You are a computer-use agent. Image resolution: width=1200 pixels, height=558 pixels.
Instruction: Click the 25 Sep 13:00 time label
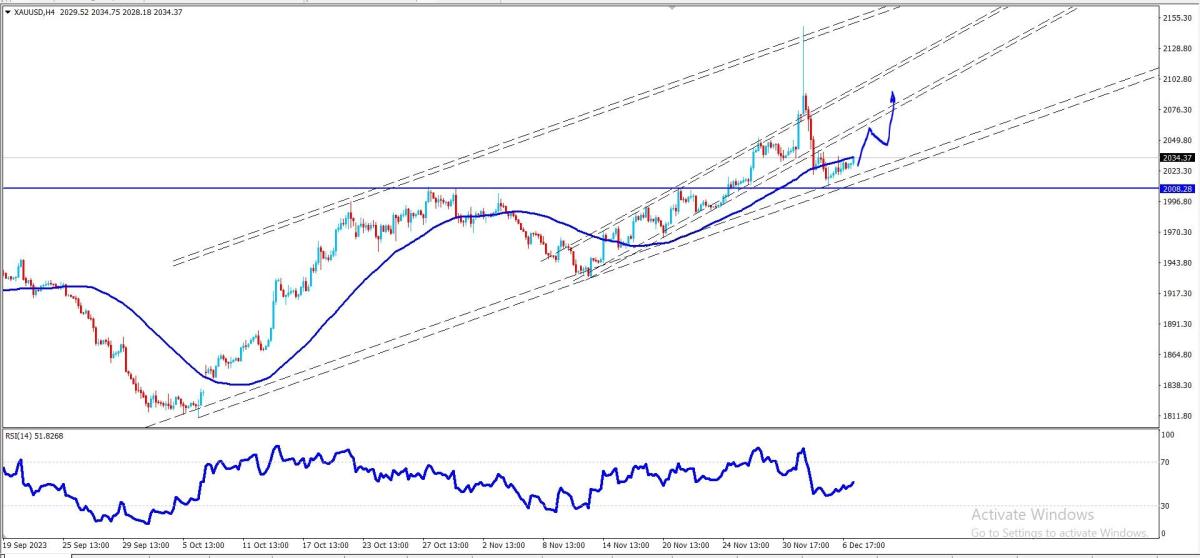tap(84, 546)
